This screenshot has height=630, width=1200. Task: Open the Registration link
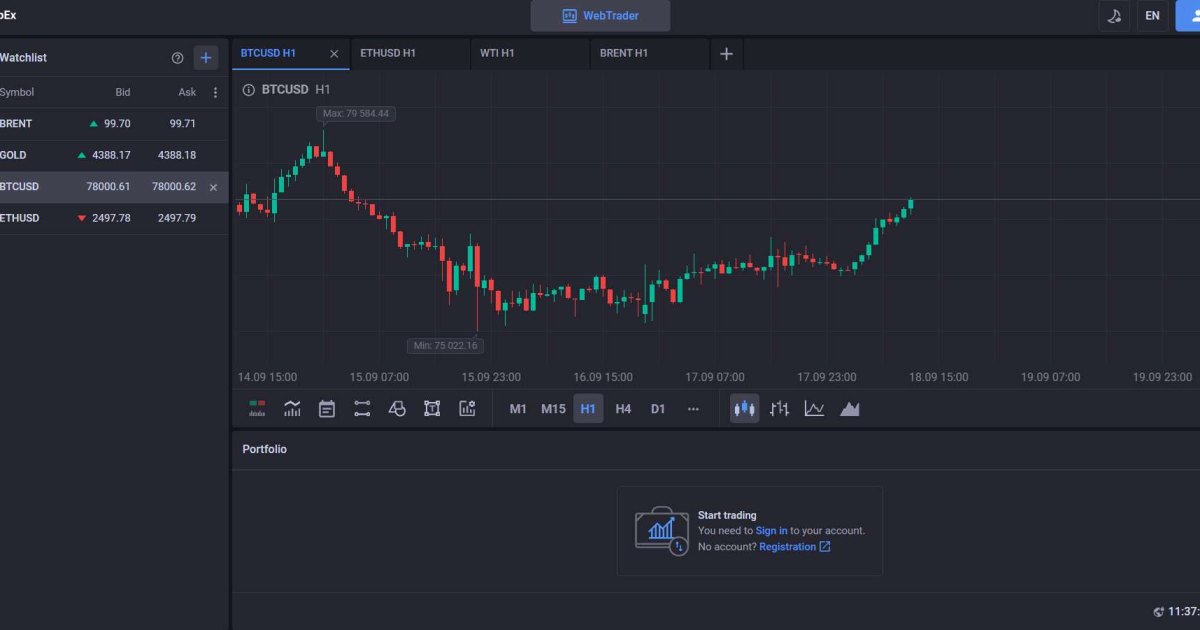coord(795,547)
